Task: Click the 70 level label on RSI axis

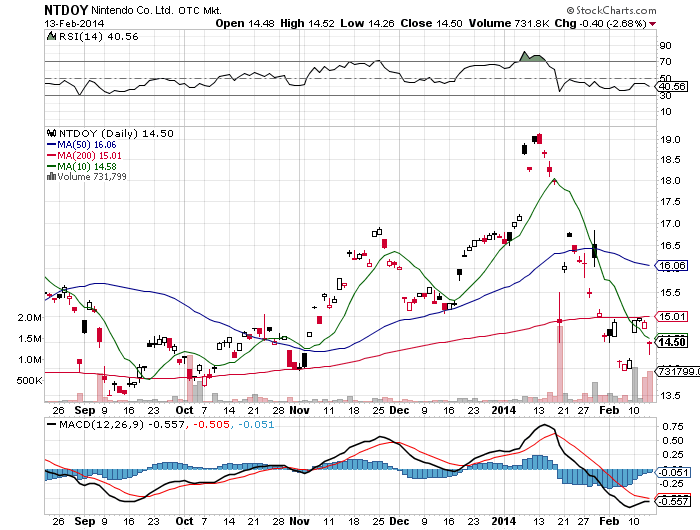Action: [665, 62]
